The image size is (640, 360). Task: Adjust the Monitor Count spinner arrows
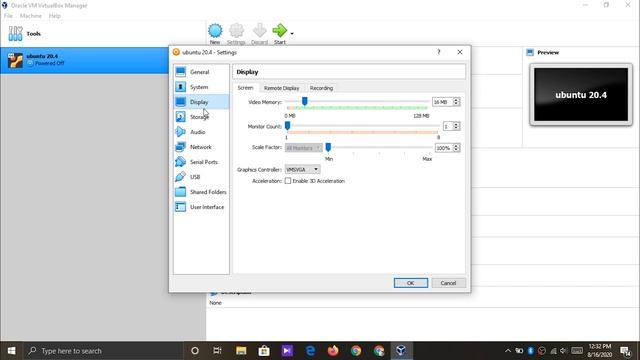click(x=456, y=127)
